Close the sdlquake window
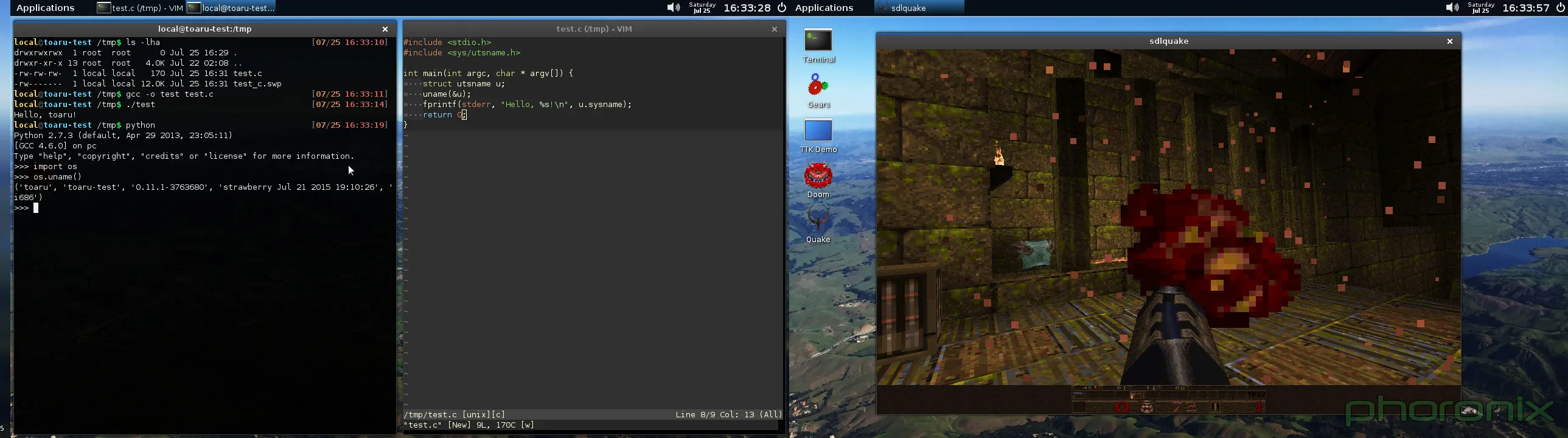Viewport: 1568px width, 438px height. click(1450, 41)
